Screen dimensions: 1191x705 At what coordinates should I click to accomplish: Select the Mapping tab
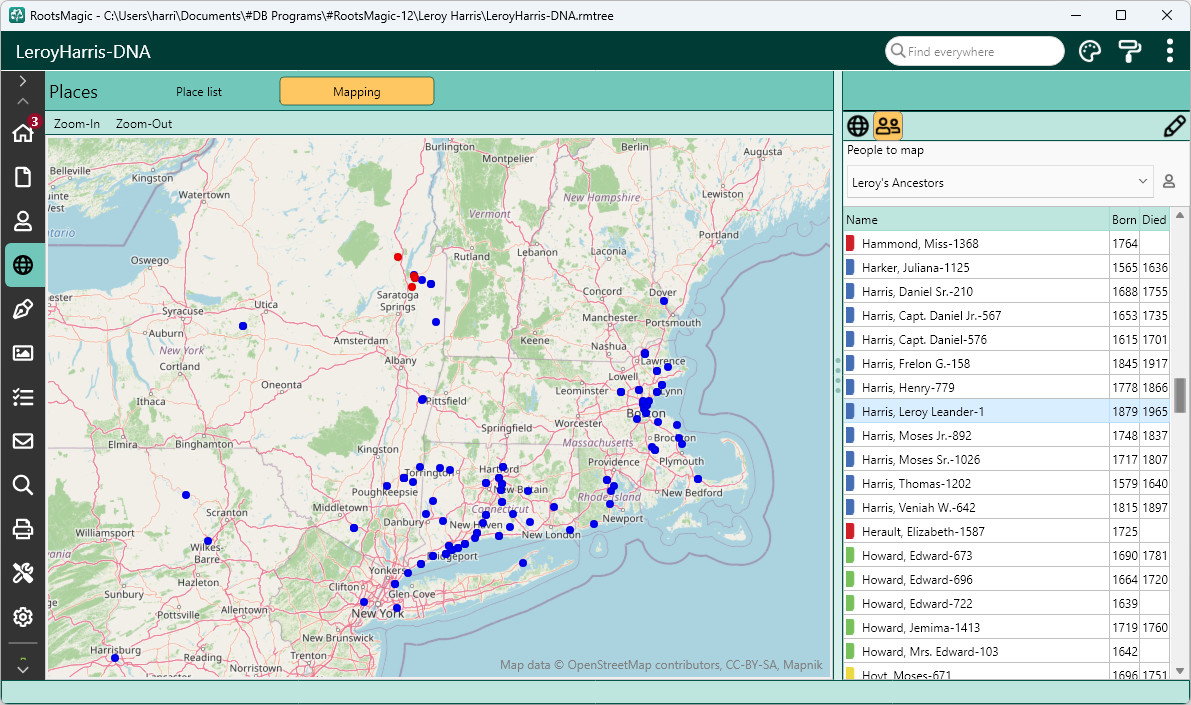point(357,91)
